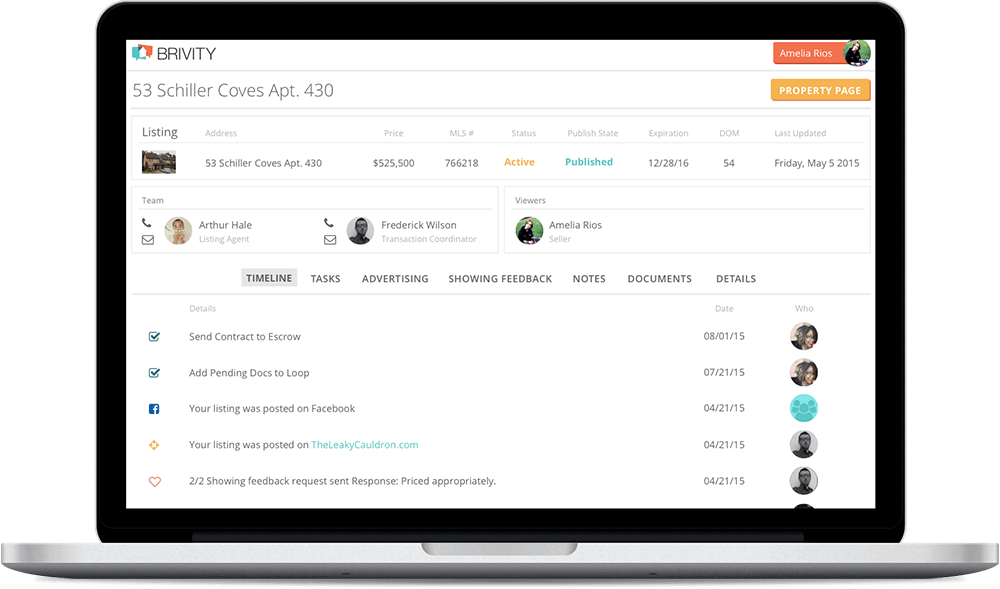
Task: Click email envelope icon for Frederick Wilson
Action: point(330,240)
